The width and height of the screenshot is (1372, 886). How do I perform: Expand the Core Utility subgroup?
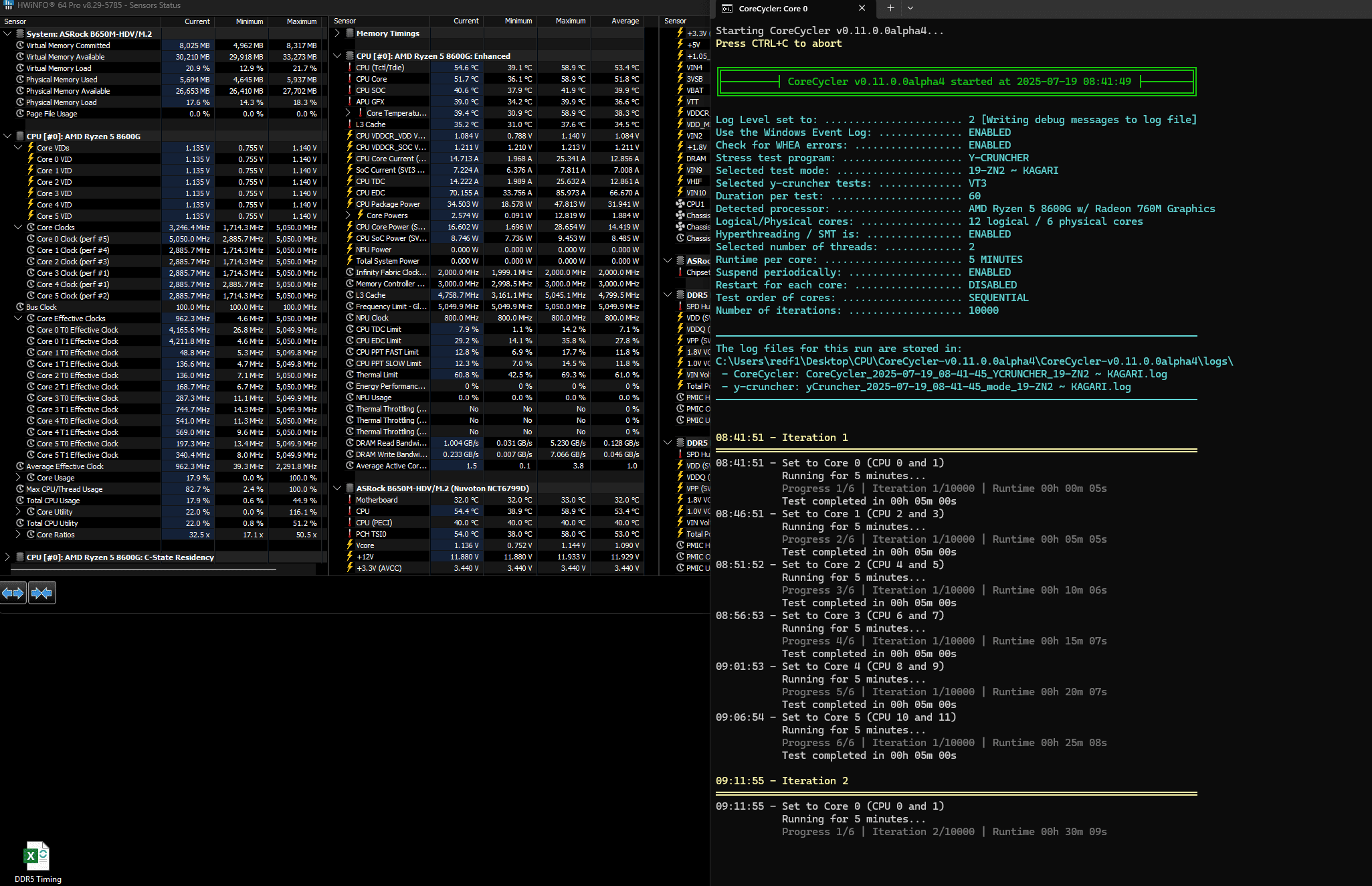pos(18,512)
